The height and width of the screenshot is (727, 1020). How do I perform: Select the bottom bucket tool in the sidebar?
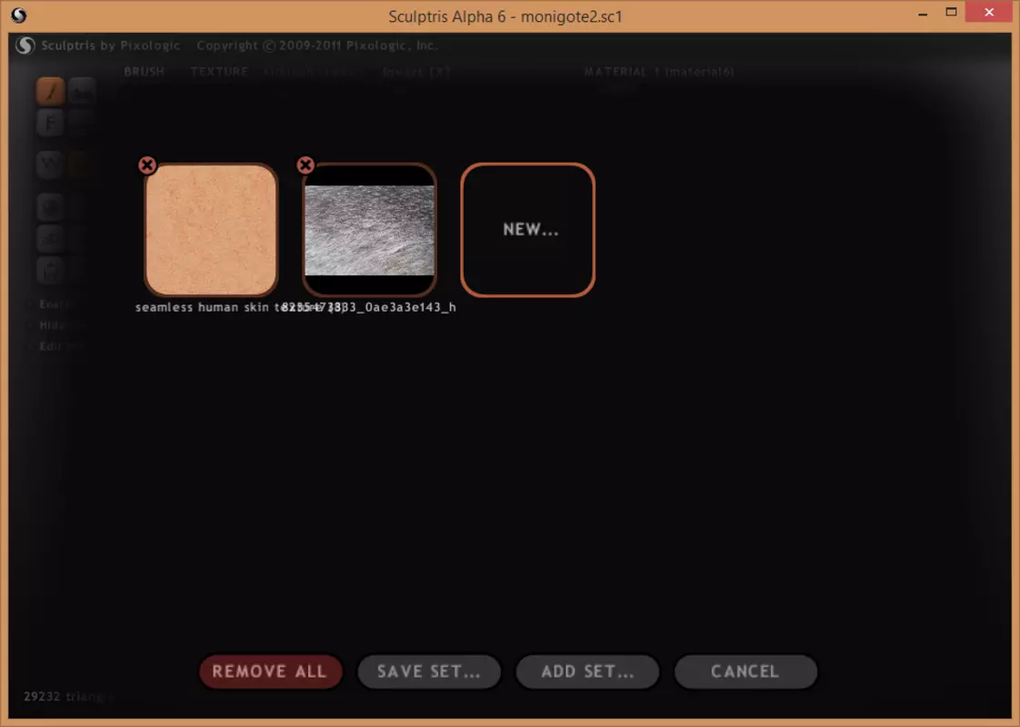pos(49,270)
